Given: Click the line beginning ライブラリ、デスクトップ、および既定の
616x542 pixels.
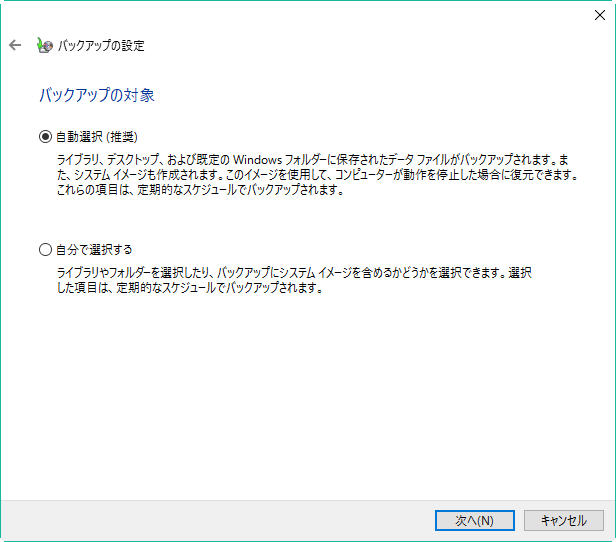Looking at the screenshot, I should (x=313, y=159).
